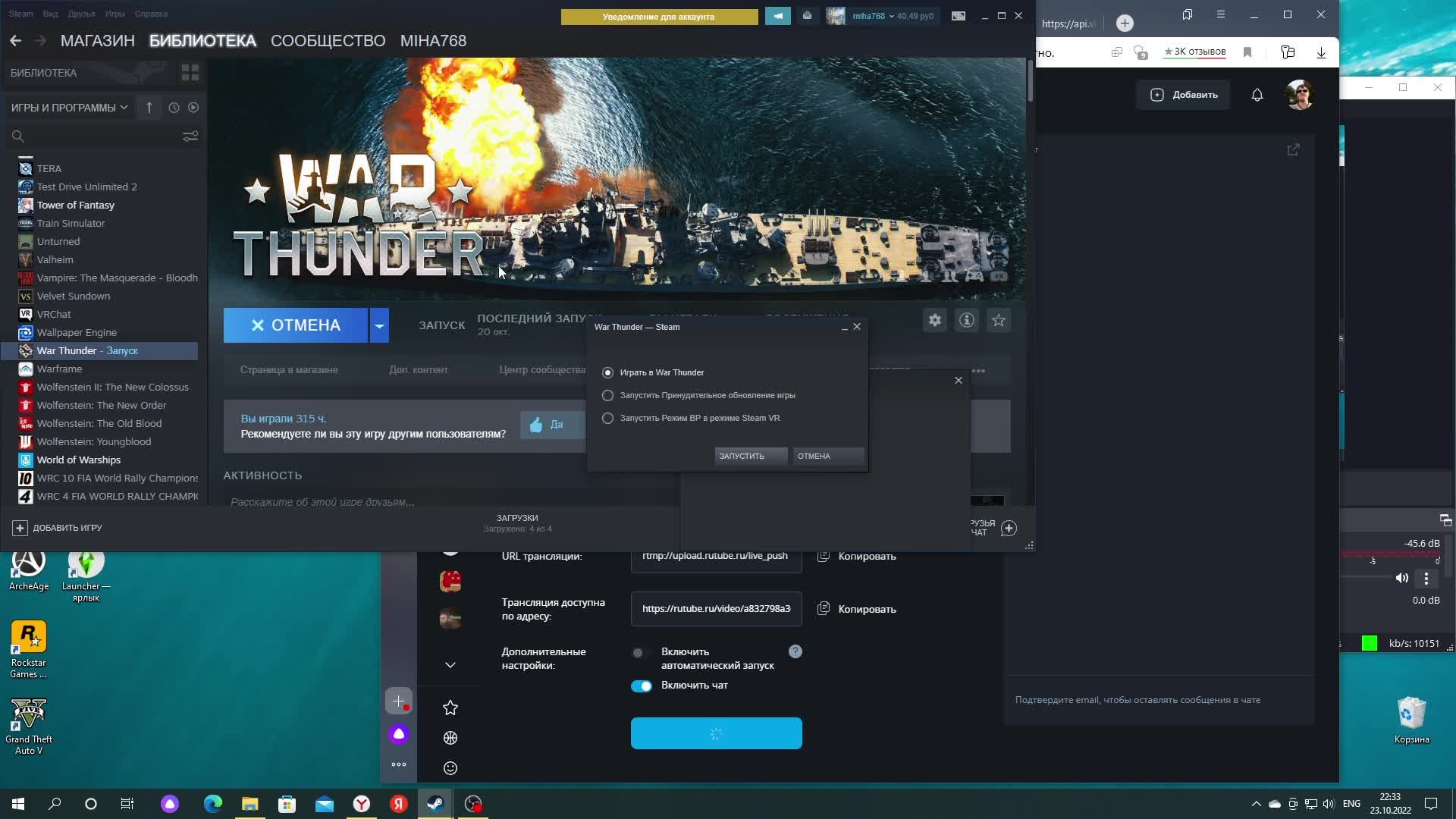1456x819 pixels.
Task: Open library grid view icon
Action: (x=190, y=73)
